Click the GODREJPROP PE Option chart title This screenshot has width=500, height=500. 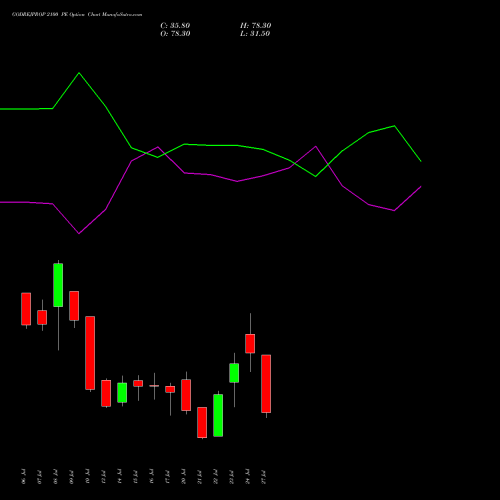point(77,15)
